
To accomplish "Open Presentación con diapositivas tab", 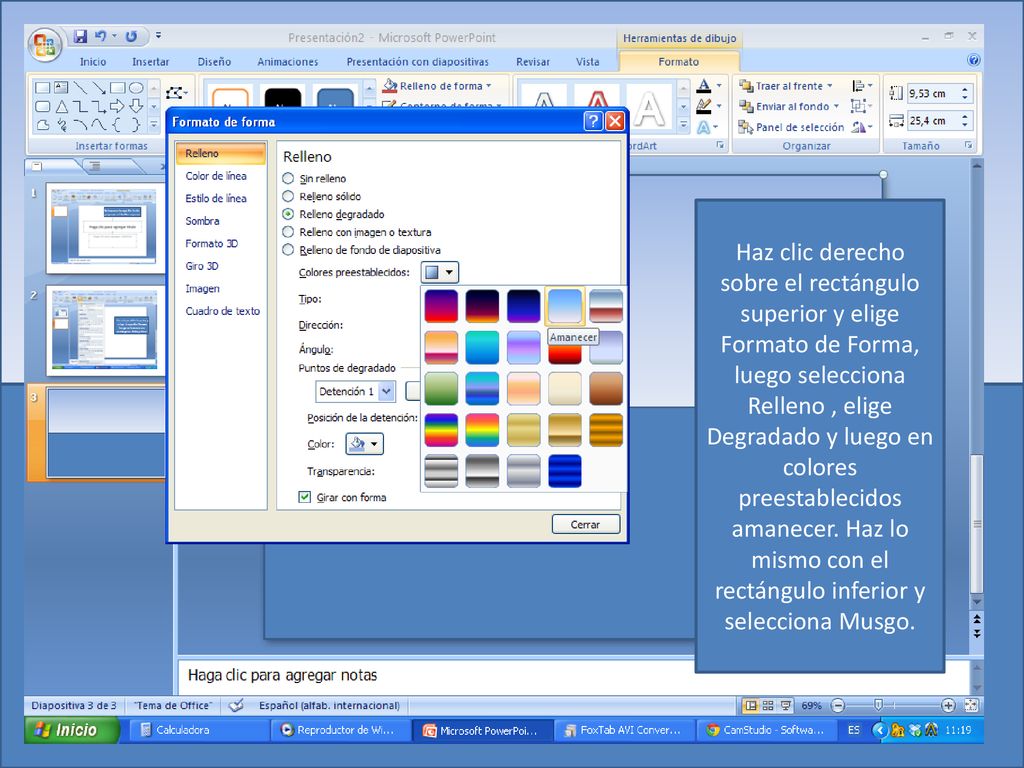I will tap(417, 61).
